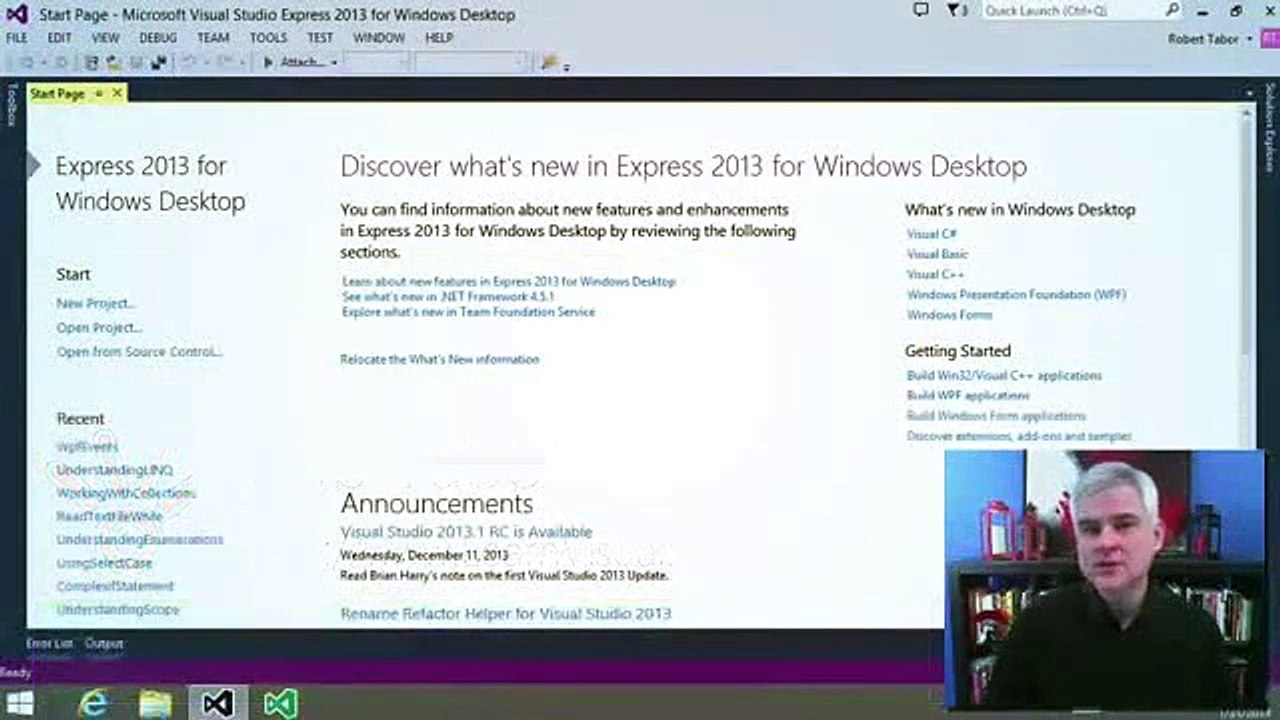Open the document tab list dropdown arrow

(x=1248, y=93)
